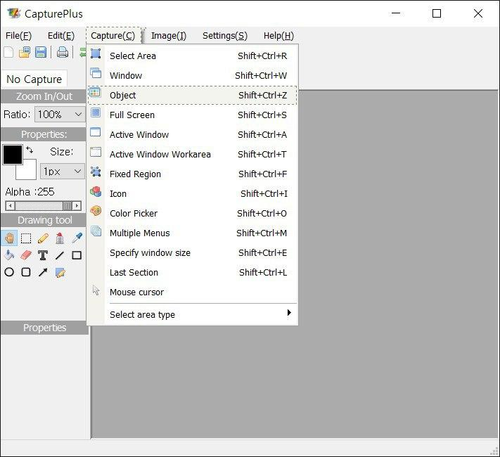The width and height of the screenshot is (500, 457).
Task: Choose Window capture from the menu
Action: pyautogui.click(x=192, y=75)
